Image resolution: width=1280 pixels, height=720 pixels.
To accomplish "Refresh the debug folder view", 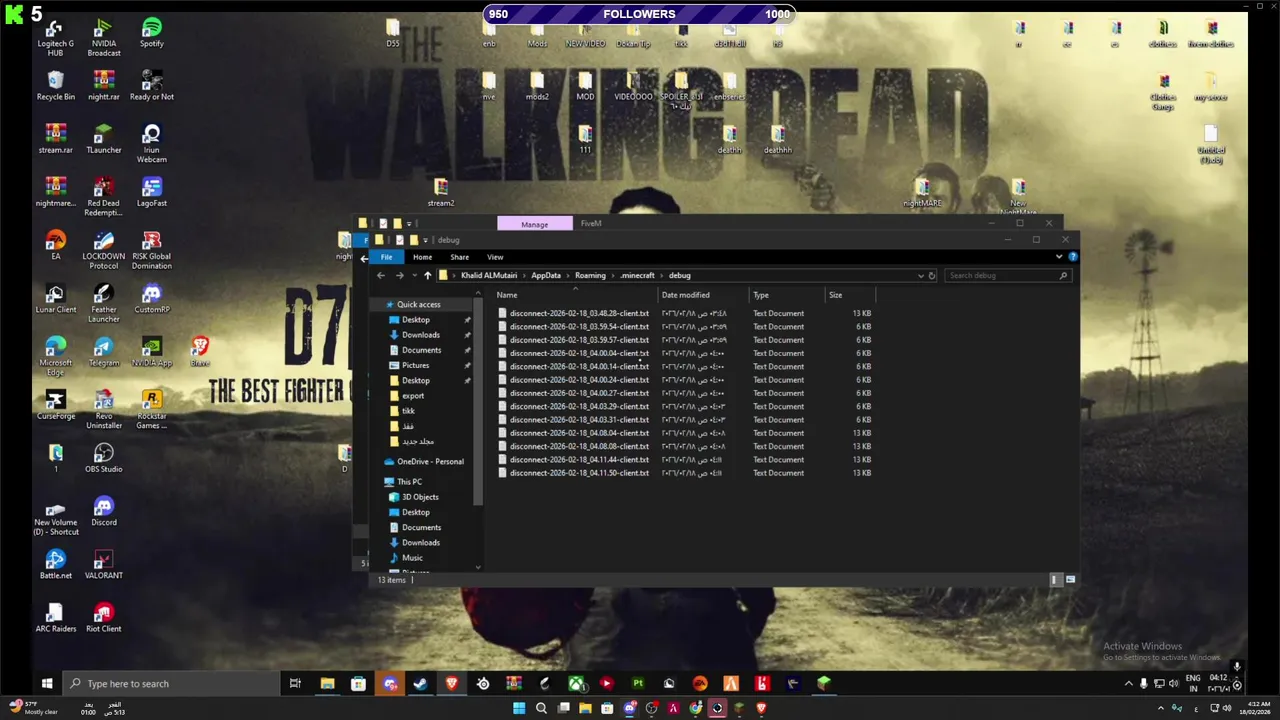I will click(932, 276).
